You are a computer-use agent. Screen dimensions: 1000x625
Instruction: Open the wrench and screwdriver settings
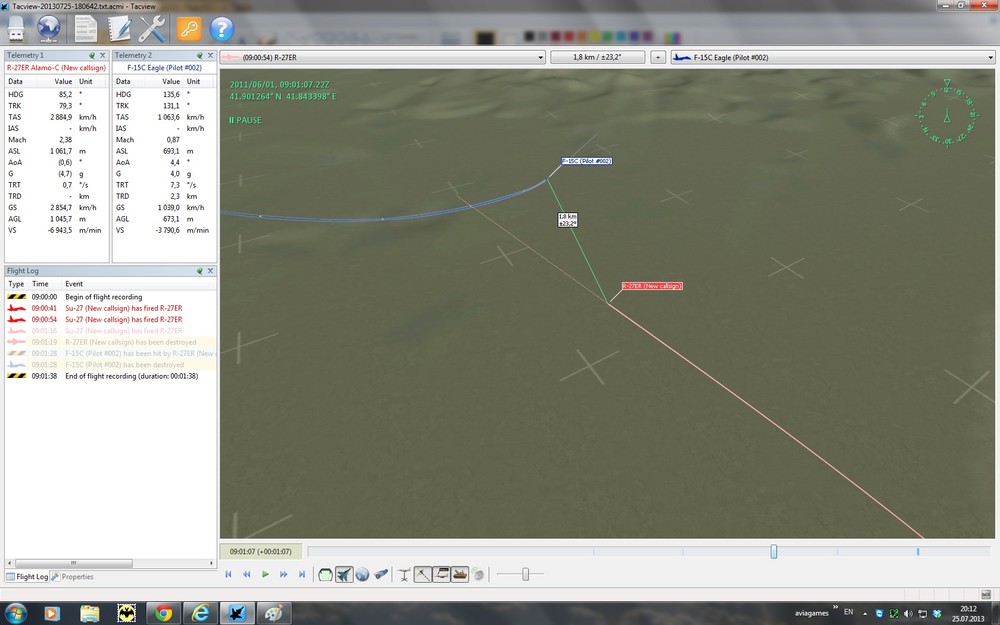152,29
